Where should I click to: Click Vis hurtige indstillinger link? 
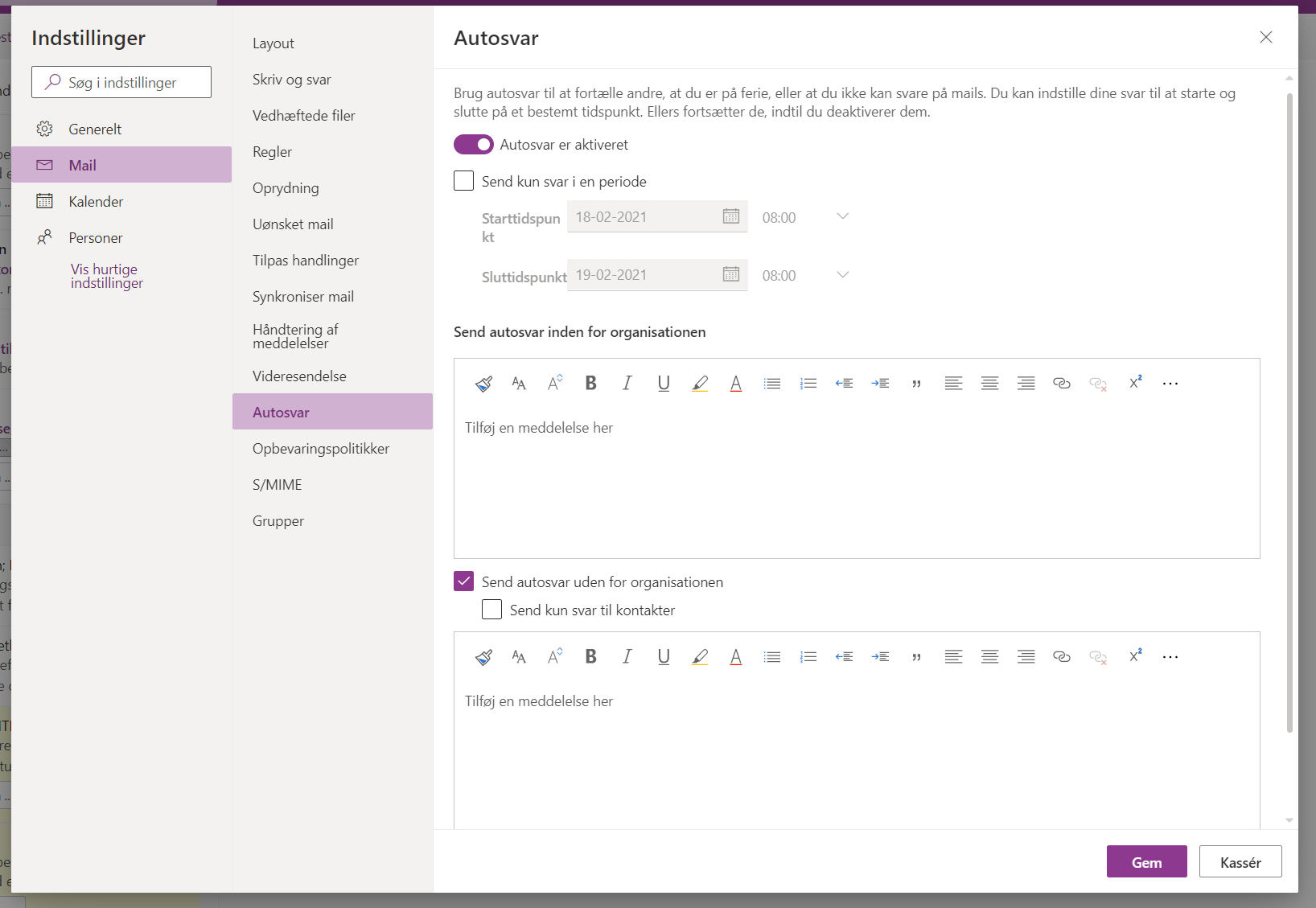[106, 276]
